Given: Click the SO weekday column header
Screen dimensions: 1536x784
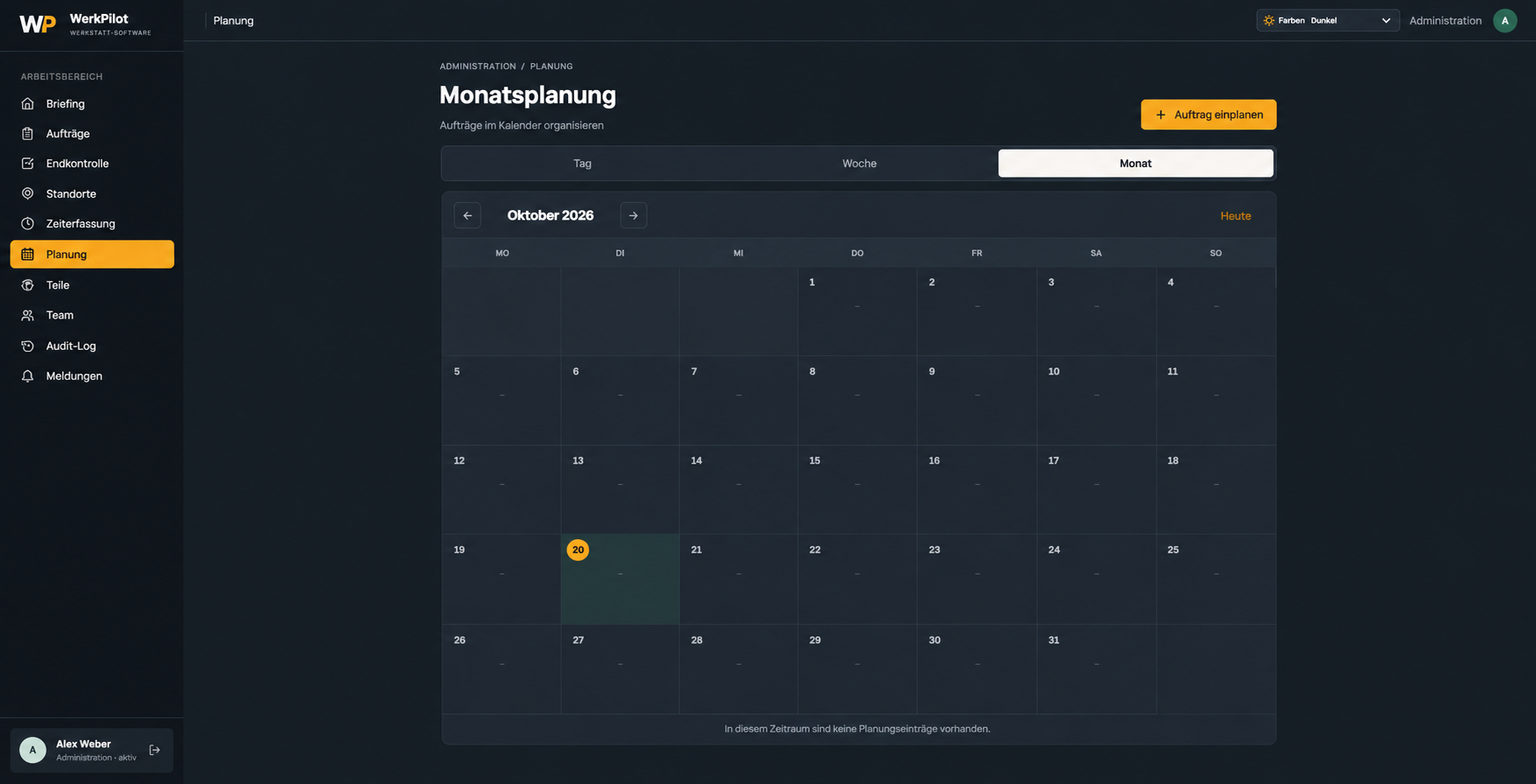Looking at the screenshot, I should (1216, 253).
